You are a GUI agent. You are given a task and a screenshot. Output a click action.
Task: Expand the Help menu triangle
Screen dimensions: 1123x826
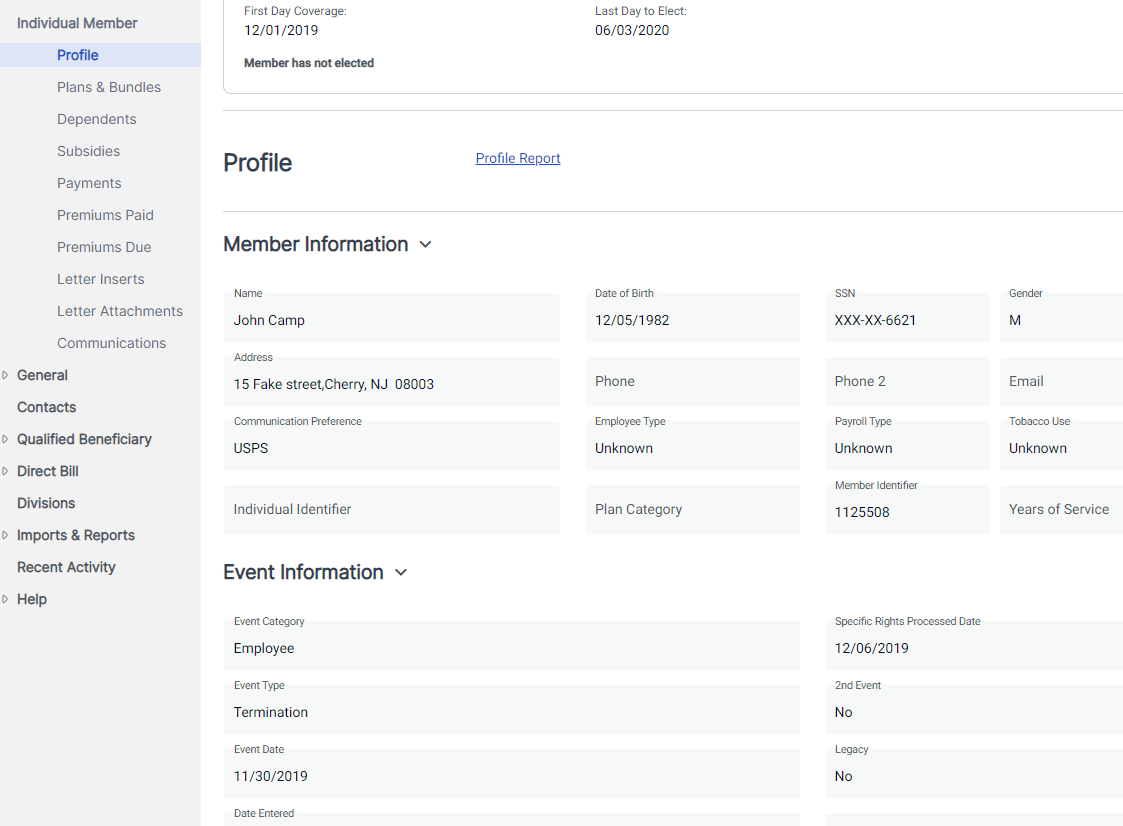point(5,599)
